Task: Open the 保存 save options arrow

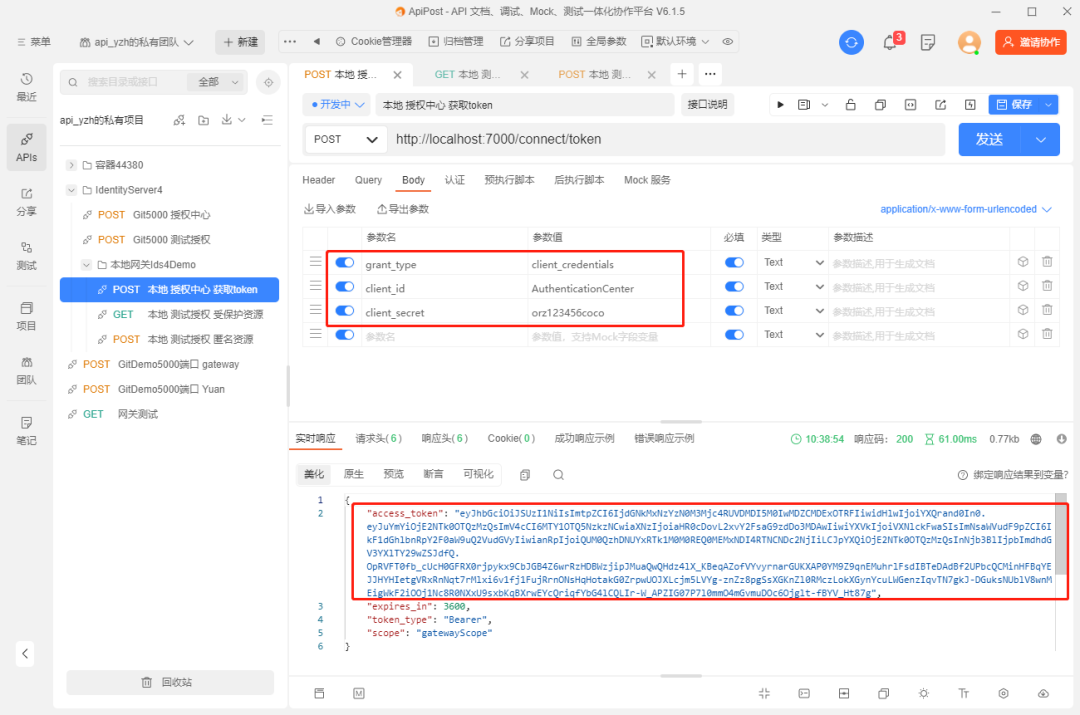Action: tap(1048, 105)
